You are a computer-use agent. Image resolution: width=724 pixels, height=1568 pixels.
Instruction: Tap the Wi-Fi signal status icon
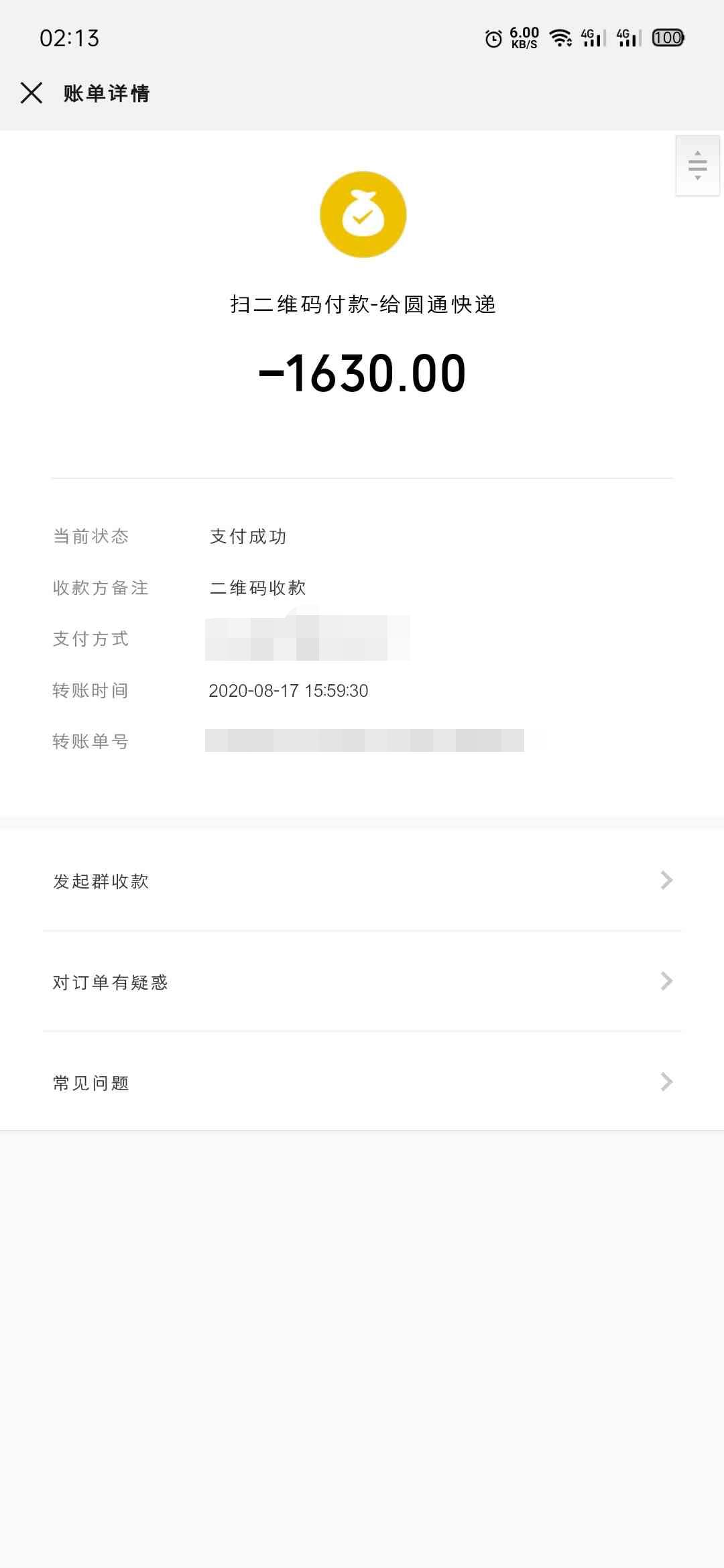560,38
